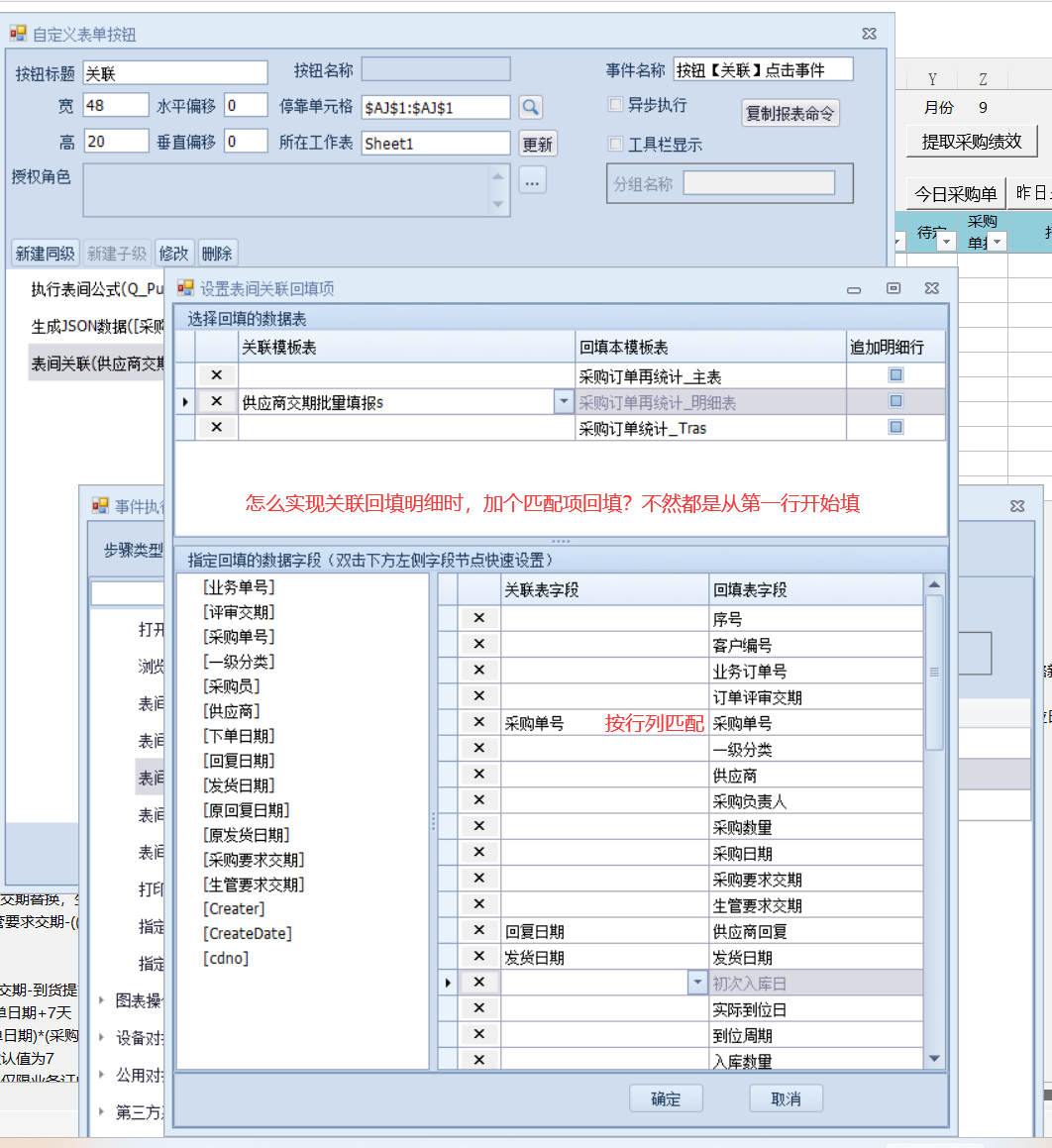Click the ellipsis button beside 授权角色
1052x1148 pixels.
tap(533, 180)
